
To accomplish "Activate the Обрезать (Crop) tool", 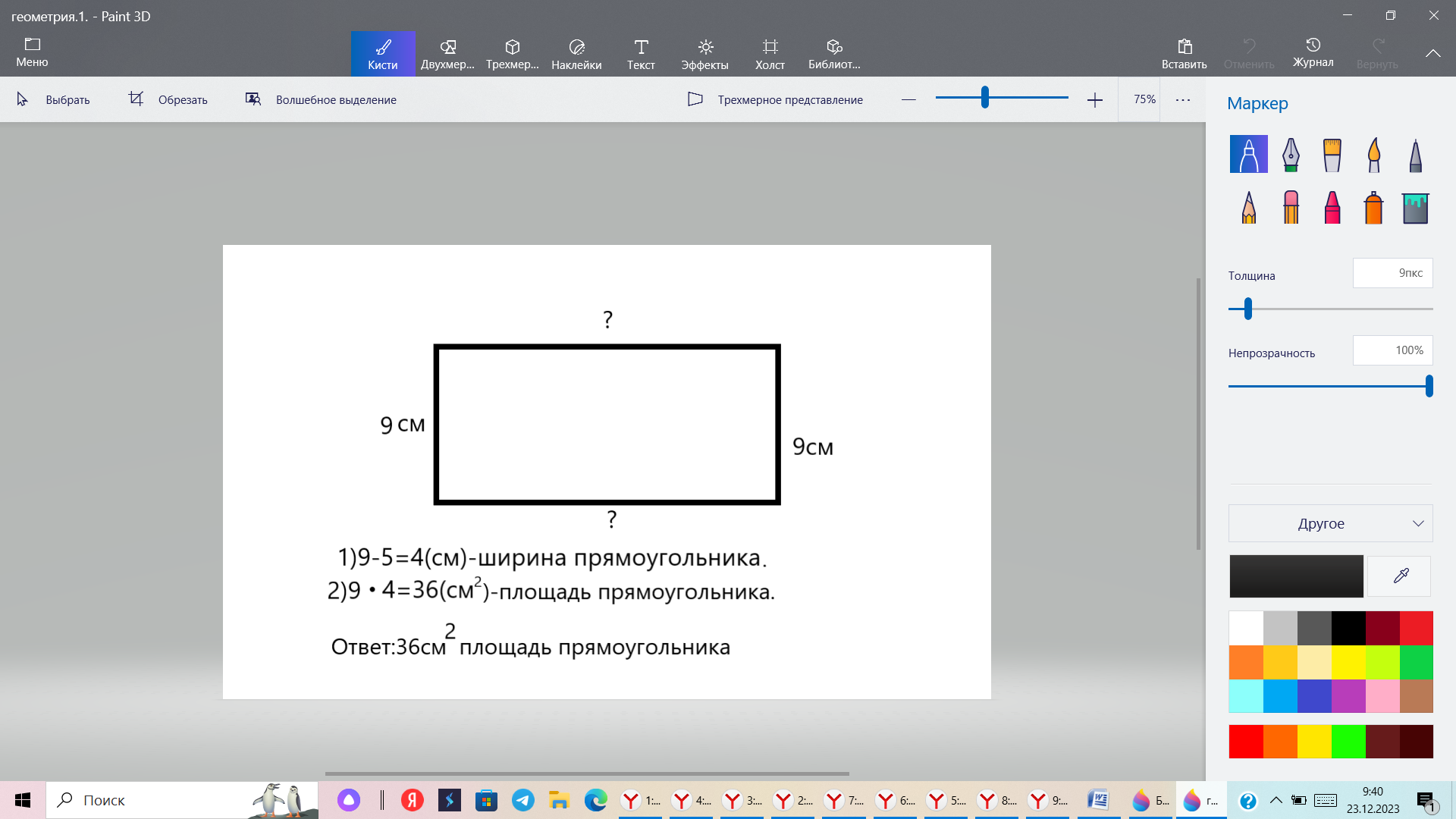I will coord(168,99).
